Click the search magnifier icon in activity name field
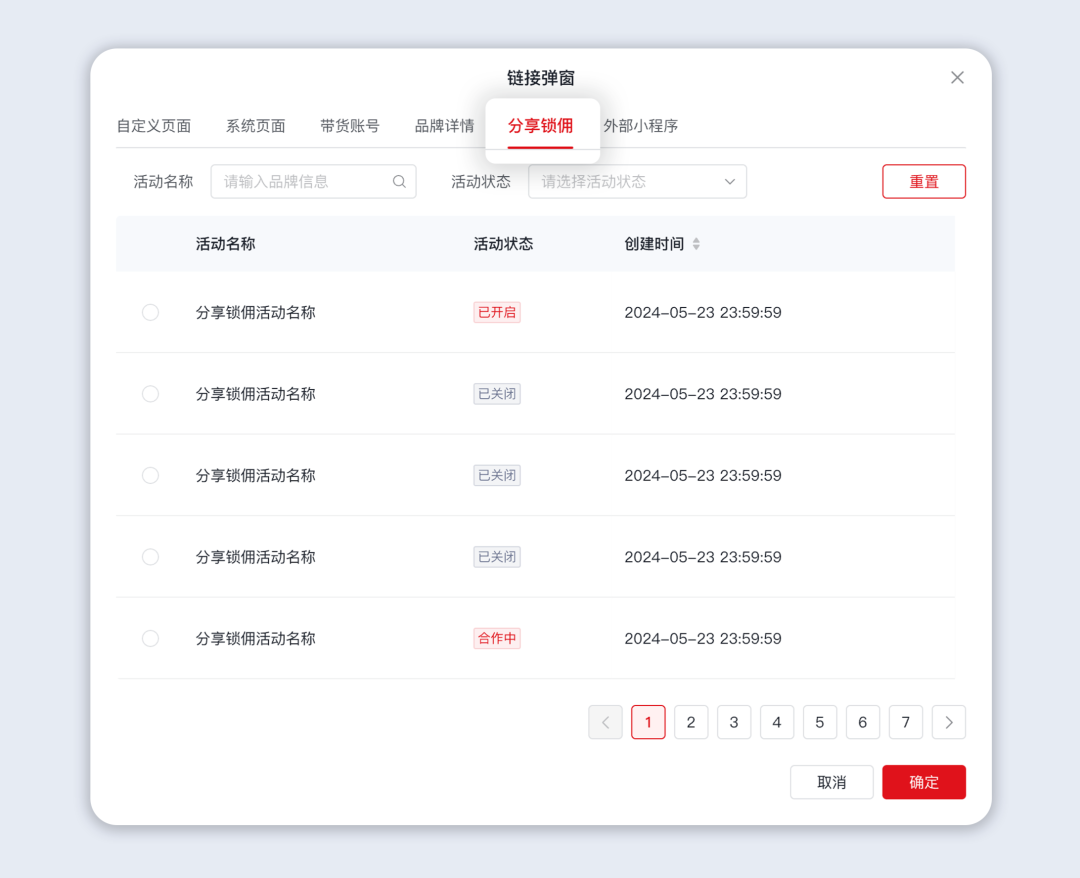1080x878 pixels. [x=399, y=181]
